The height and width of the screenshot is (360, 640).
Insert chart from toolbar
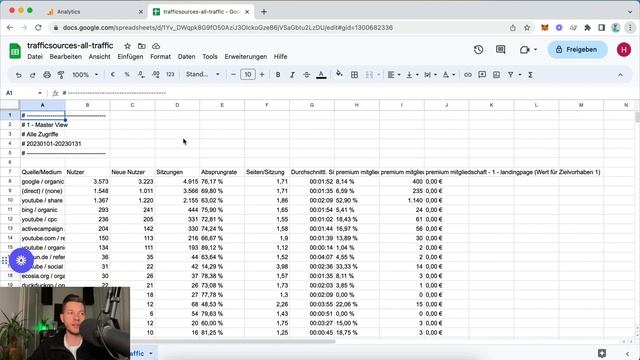(496, 75)
